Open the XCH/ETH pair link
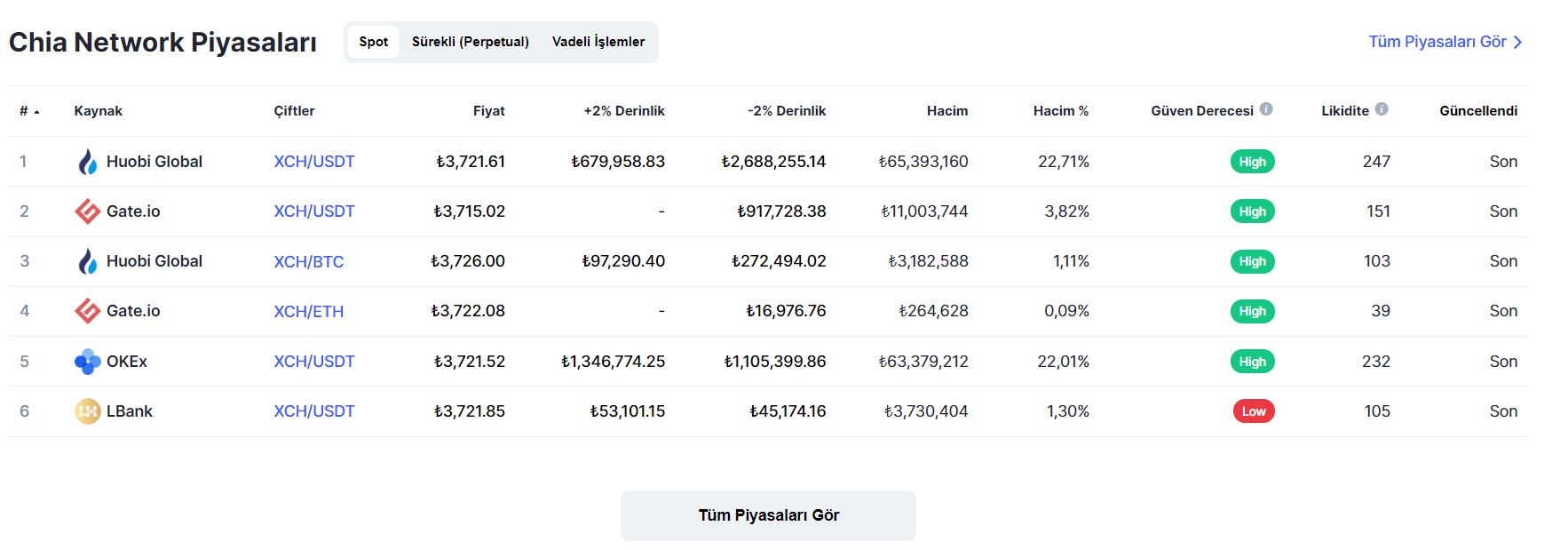1568x550 pixels. pos(308,312)
